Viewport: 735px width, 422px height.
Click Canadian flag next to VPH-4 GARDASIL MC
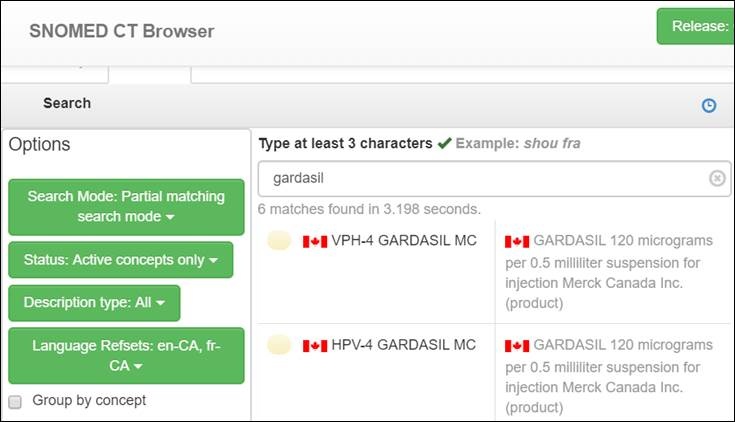click(315, 241)
